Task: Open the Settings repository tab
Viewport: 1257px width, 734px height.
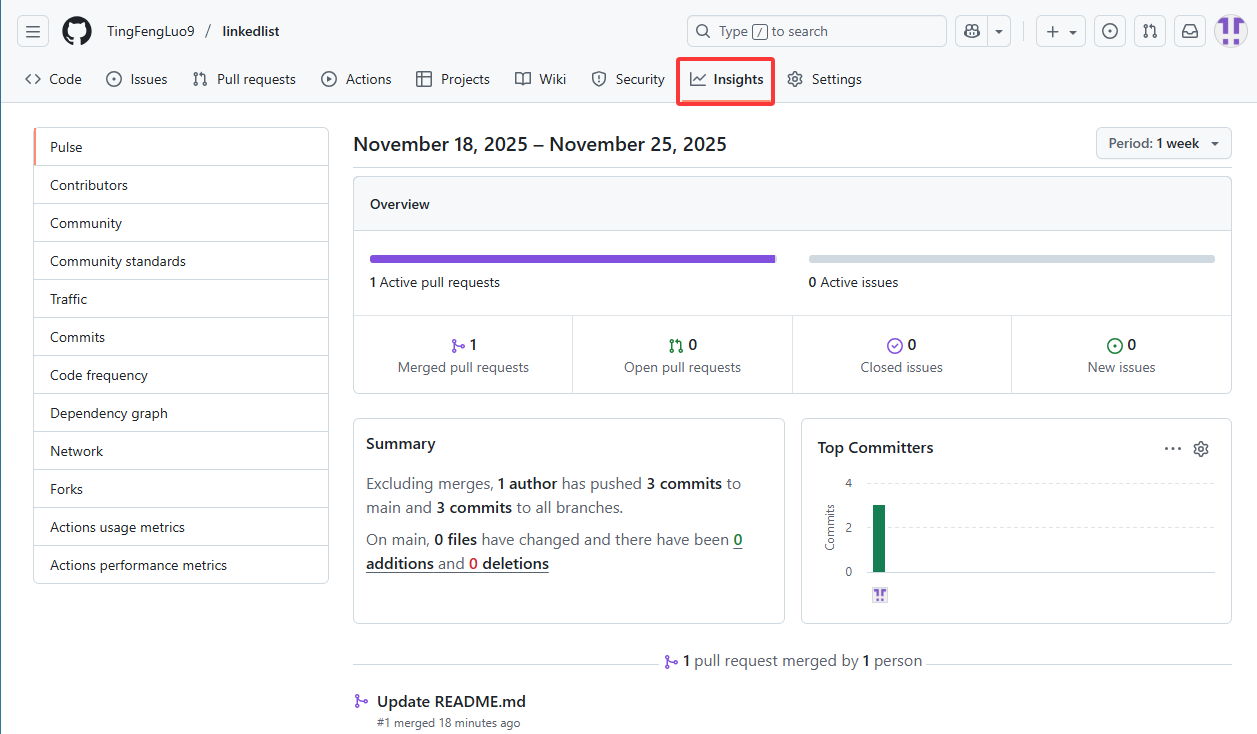Action: (x=824, y=79)
